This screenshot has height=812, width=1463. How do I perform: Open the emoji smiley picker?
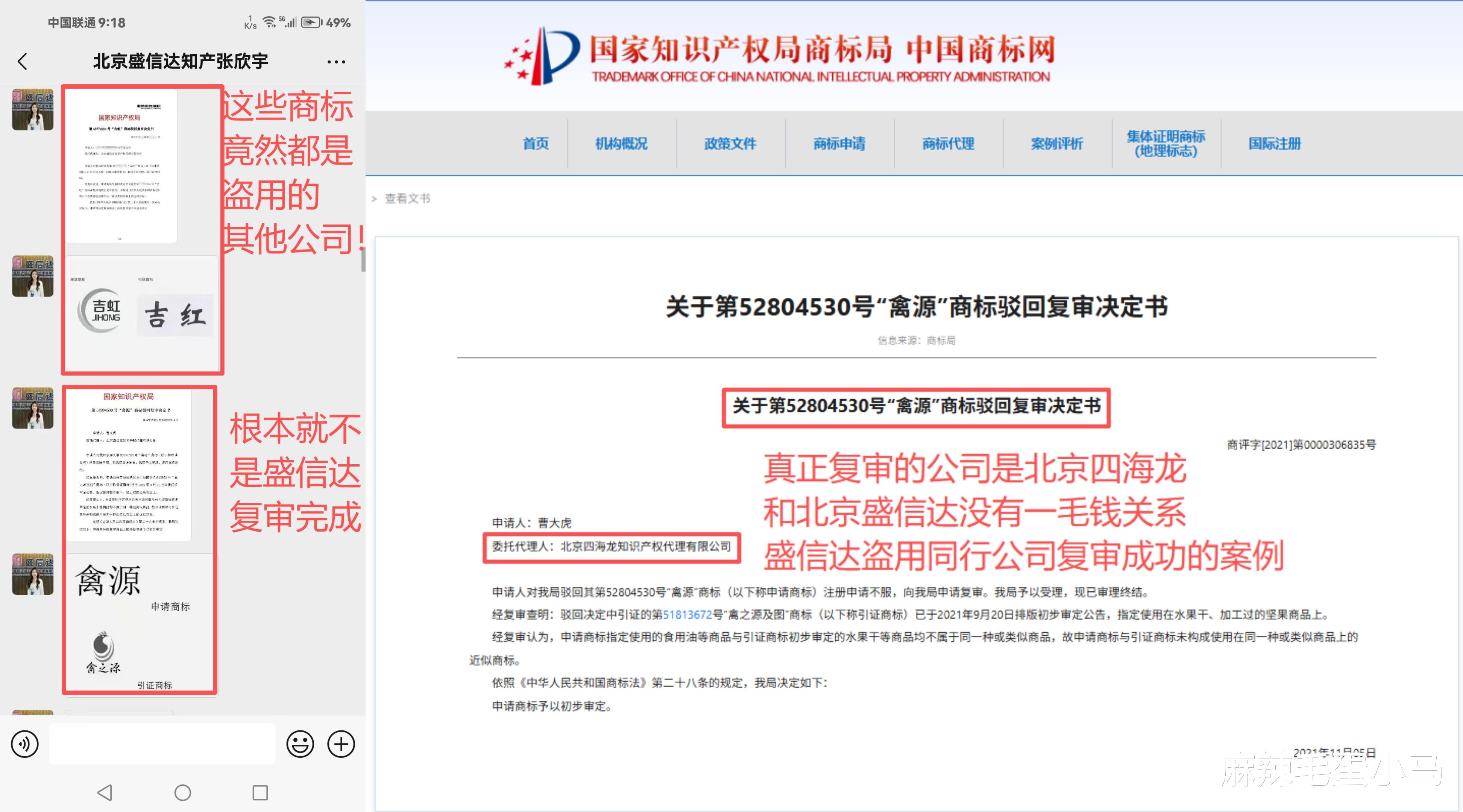click(x=300, y=744)
